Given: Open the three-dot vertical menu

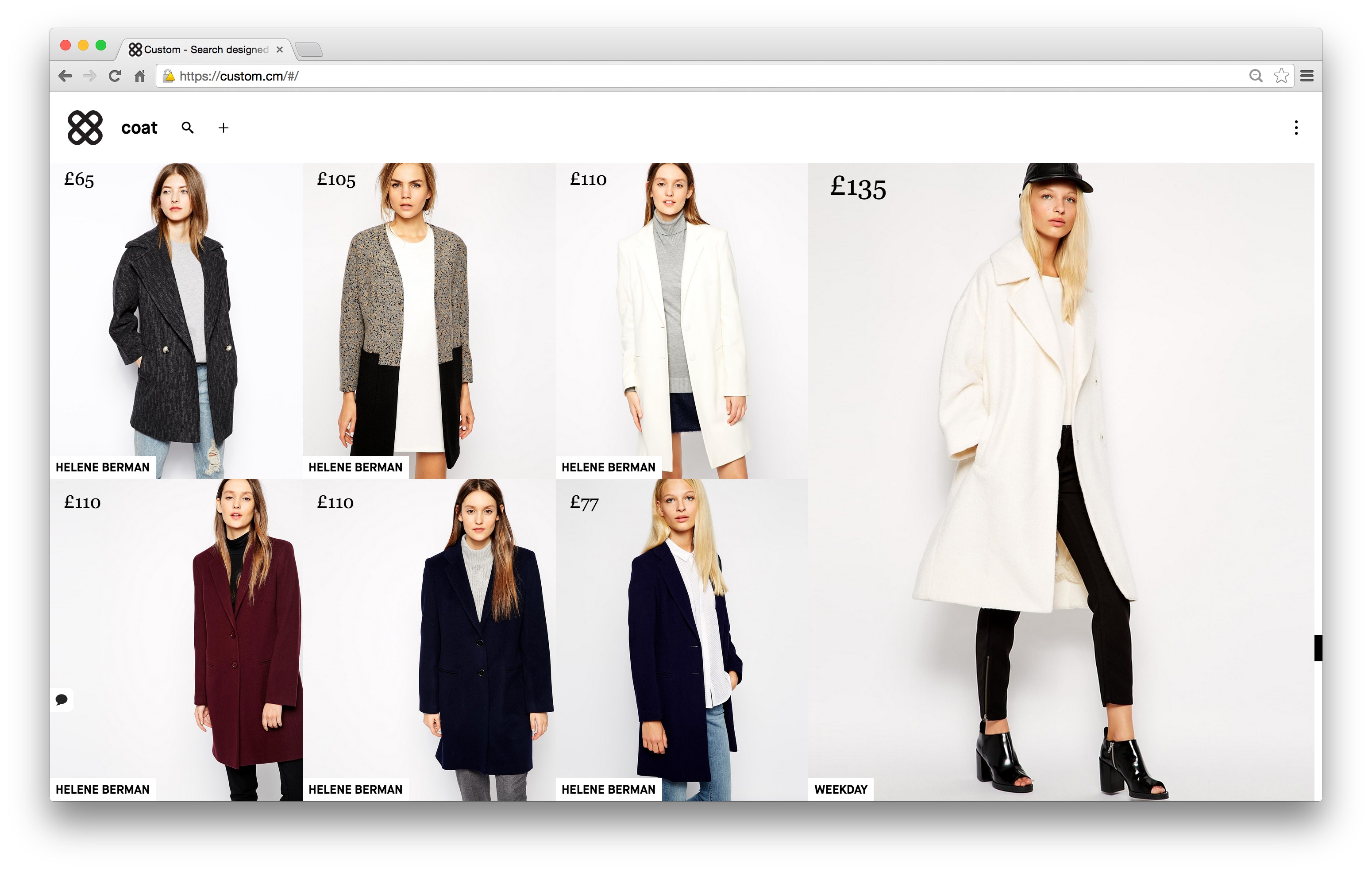Looking at the screenshot, I should tap(1295, 127).
